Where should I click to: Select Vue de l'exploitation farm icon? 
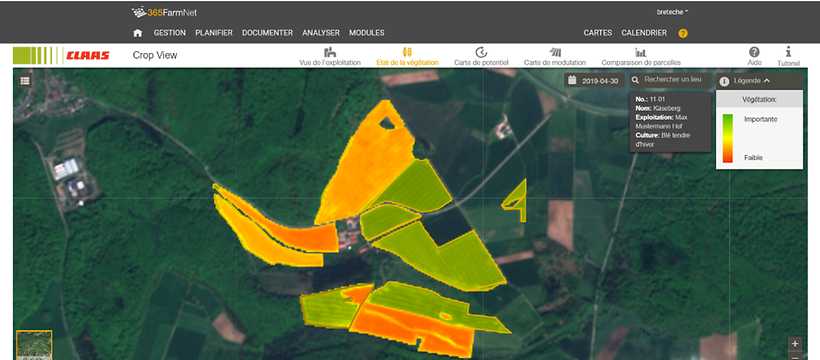click(329, 52)
